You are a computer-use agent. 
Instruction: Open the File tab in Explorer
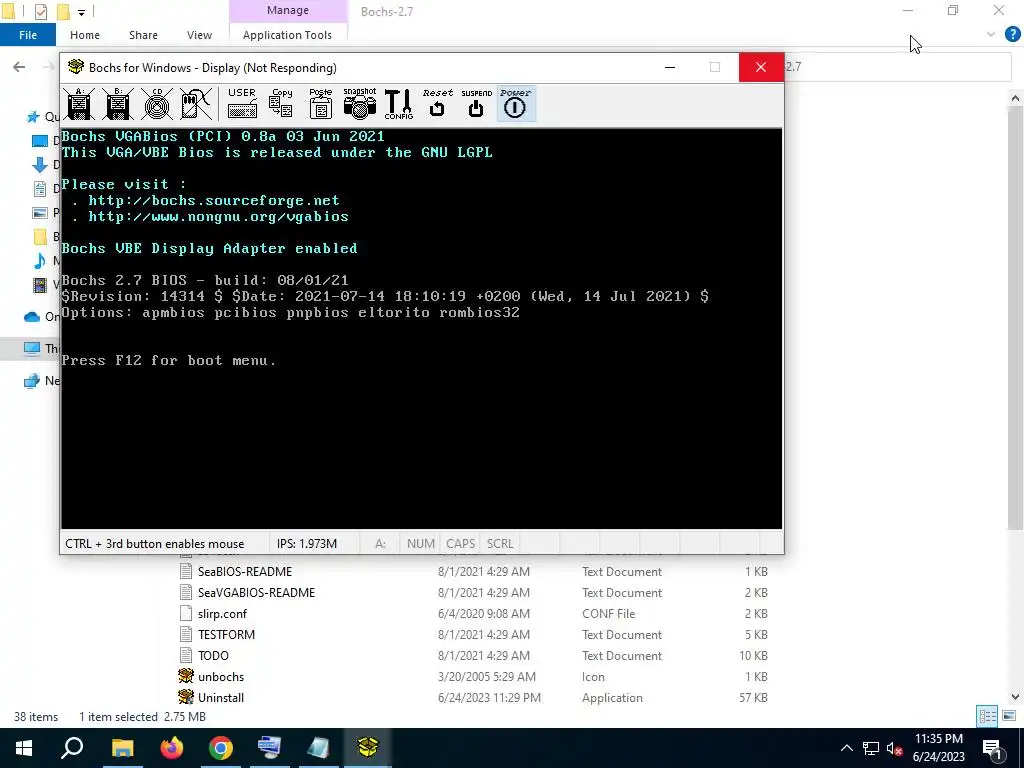point(28,35)
